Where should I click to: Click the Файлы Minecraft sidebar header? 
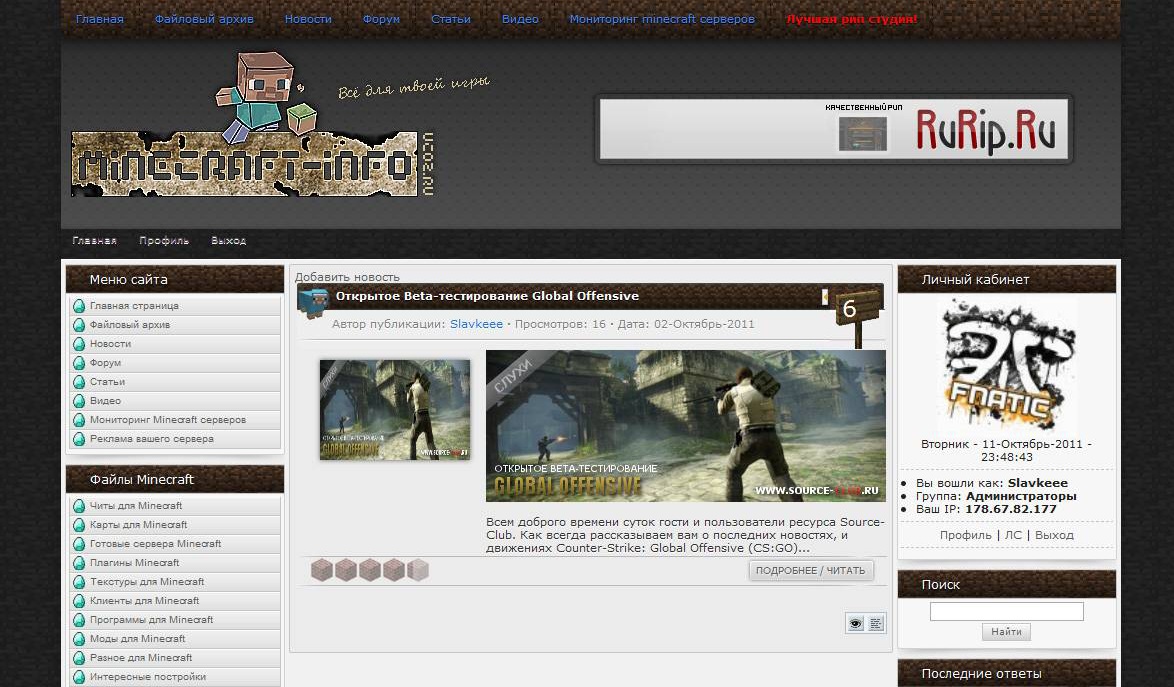point(175,479)
